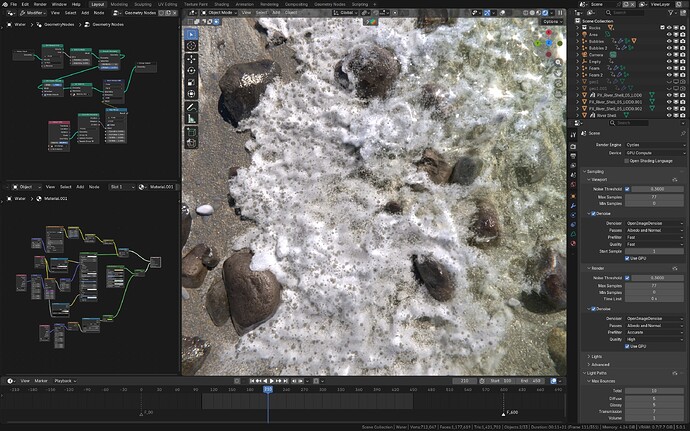Open the Marker menu in timeline

pos(41,381)
